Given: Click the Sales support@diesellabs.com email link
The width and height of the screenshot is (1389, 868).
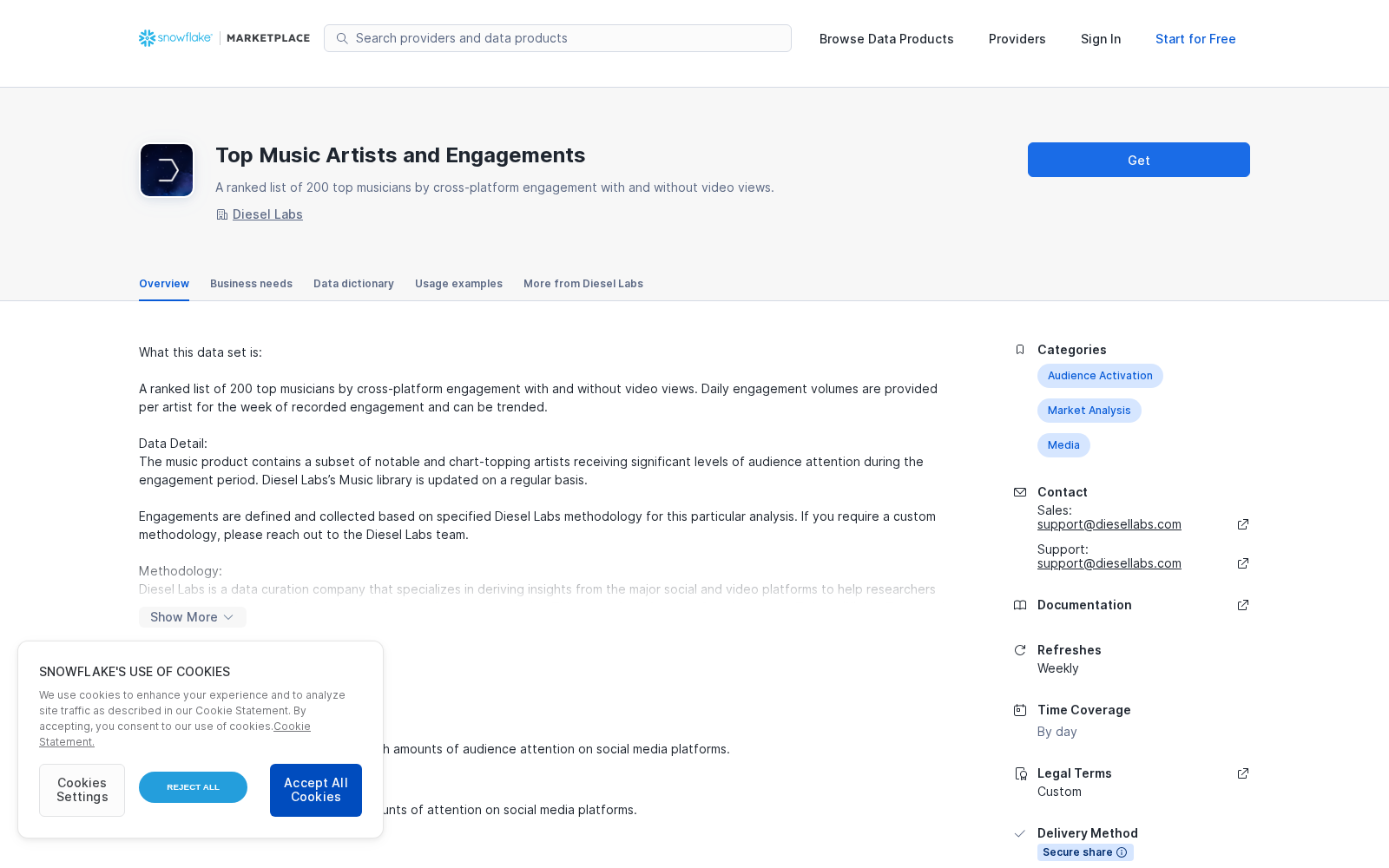Looking at the screenshot, I should click(x=1109, y=524).
